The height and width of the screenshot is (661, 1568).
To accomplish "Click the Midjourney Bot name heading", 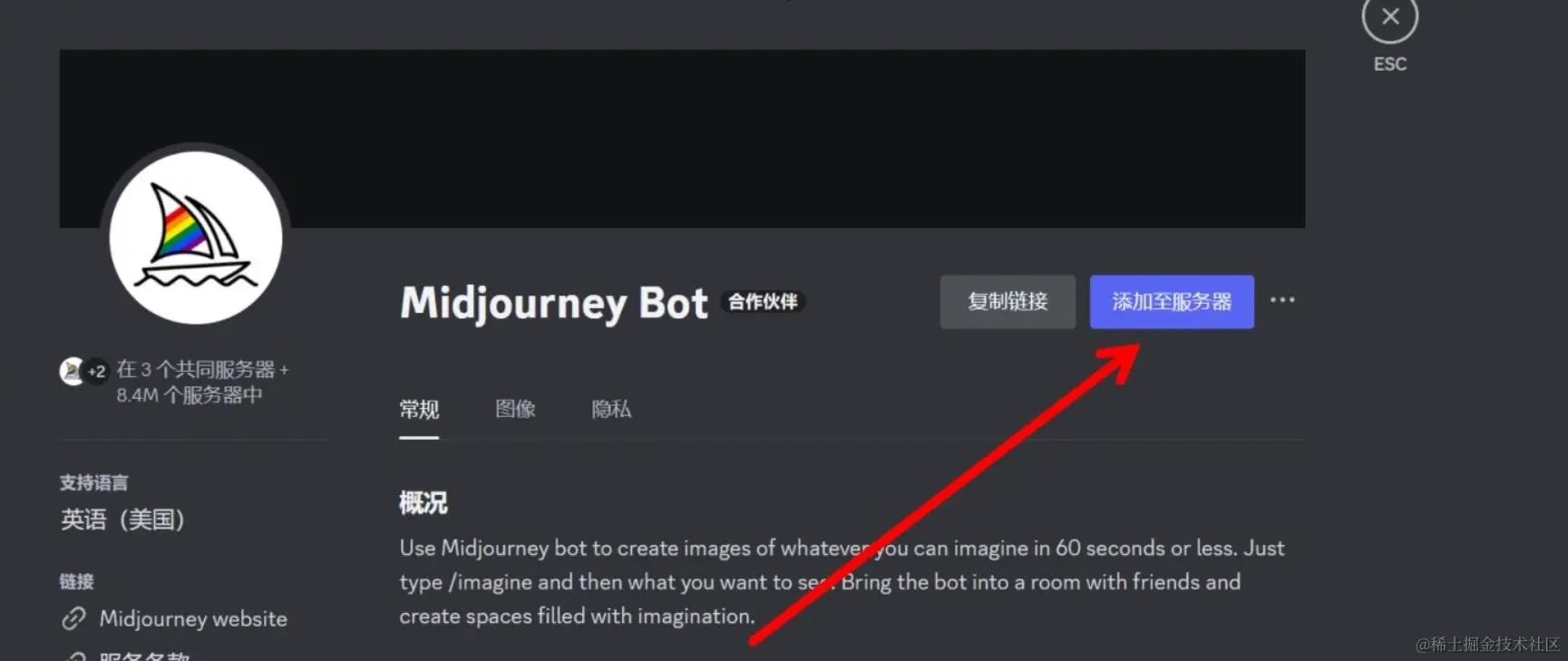I will click(554, 303).
